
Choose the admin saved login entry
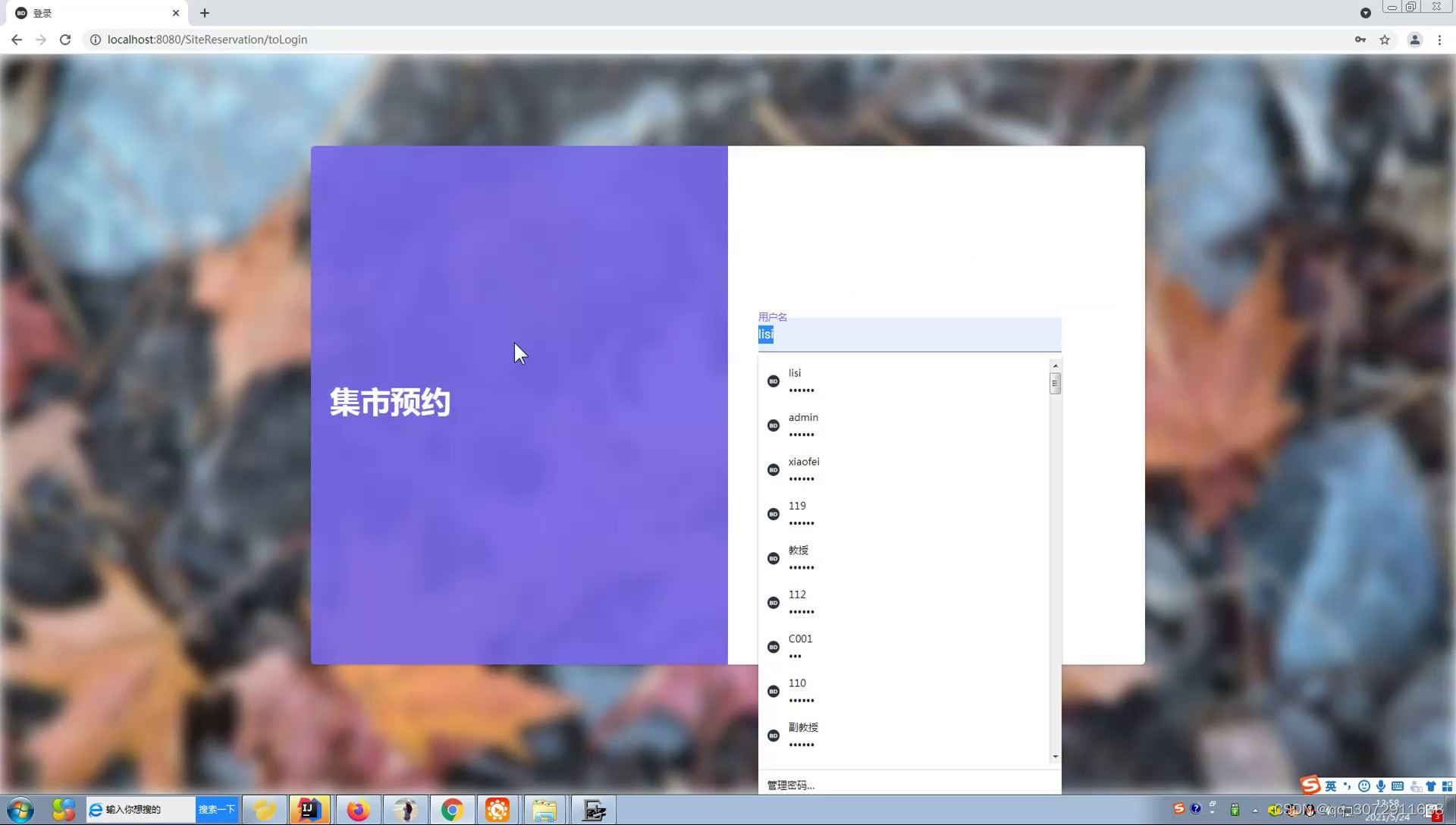coord(903,425)
